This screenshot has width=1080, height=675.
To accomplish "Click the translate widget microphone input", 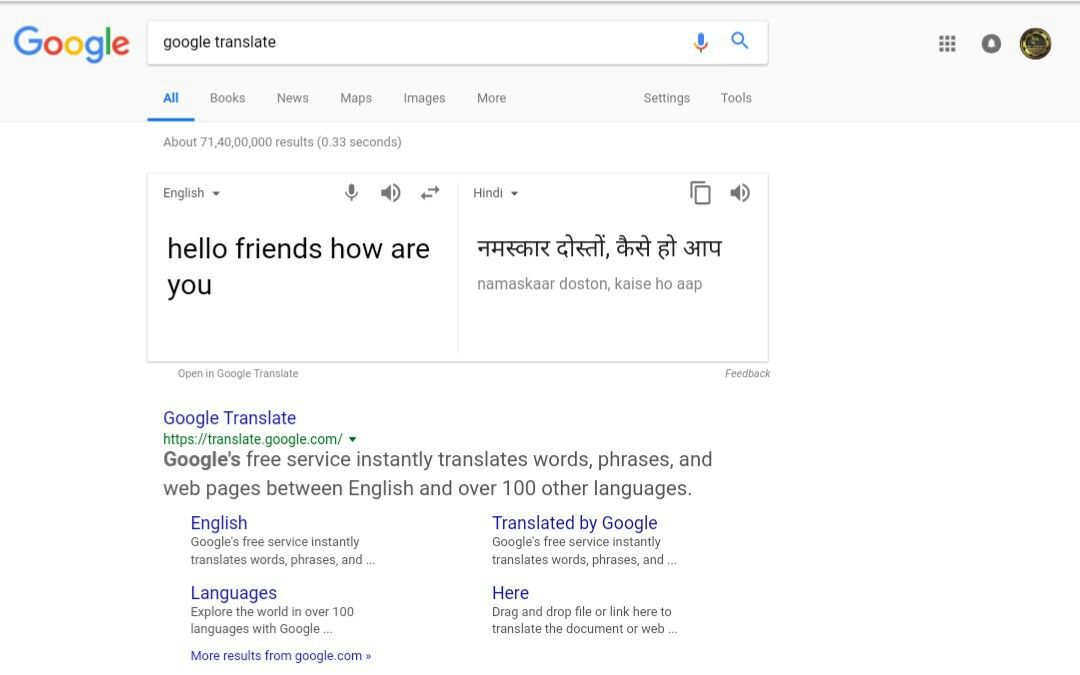I will coord(351,193).
